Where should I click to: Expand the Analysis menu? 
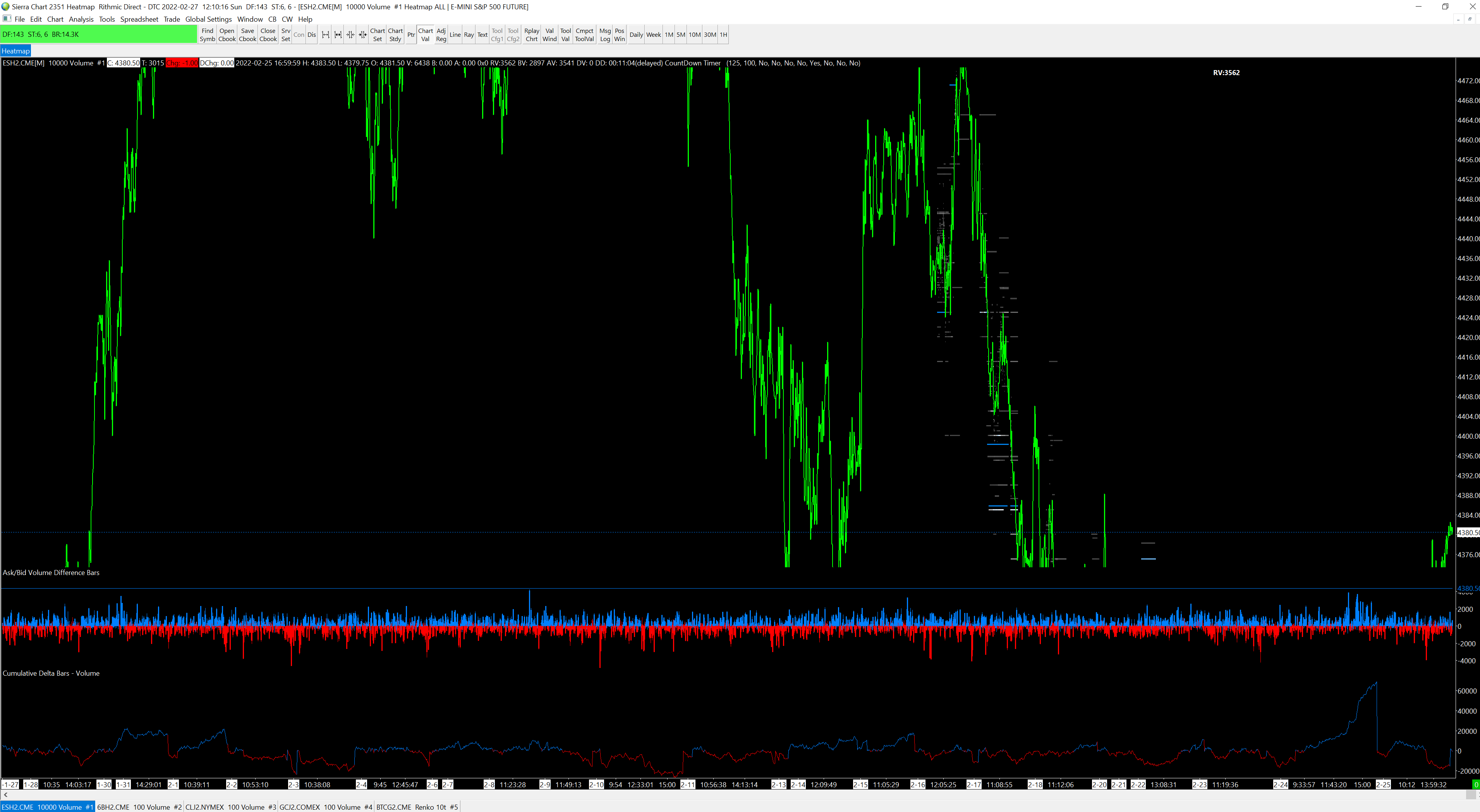(81, 19)
